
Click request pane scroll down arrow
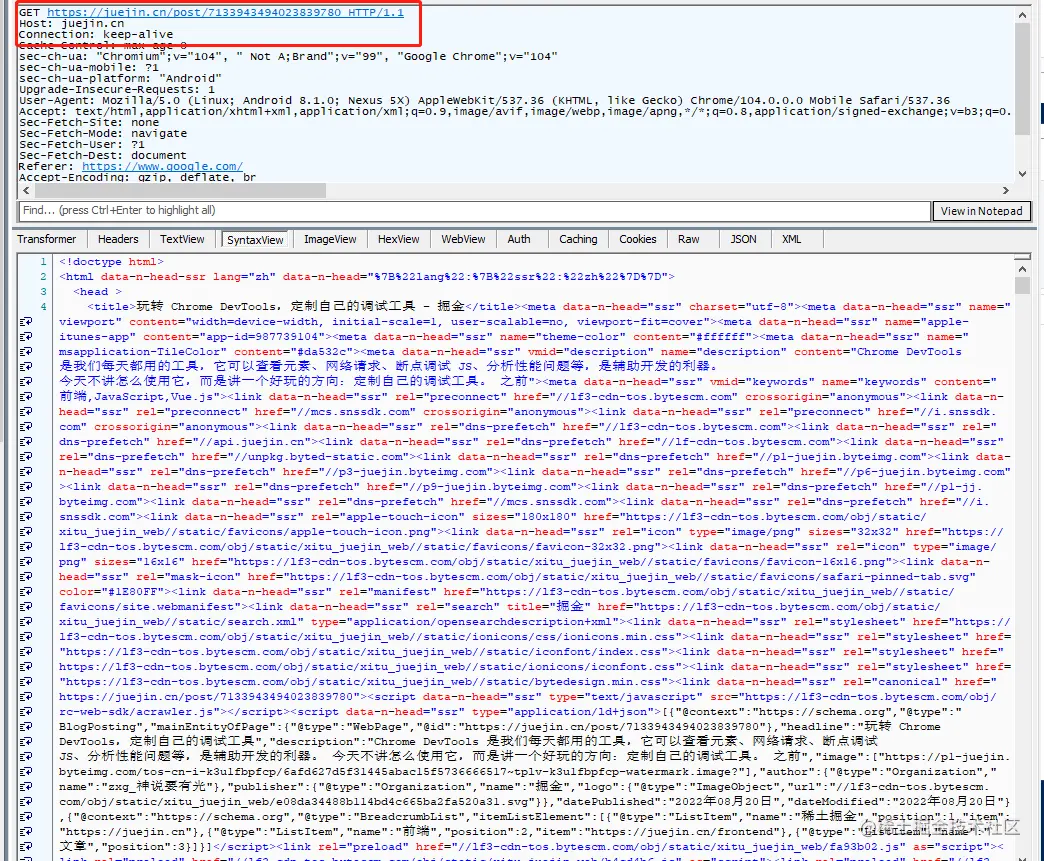[1023, 174]
